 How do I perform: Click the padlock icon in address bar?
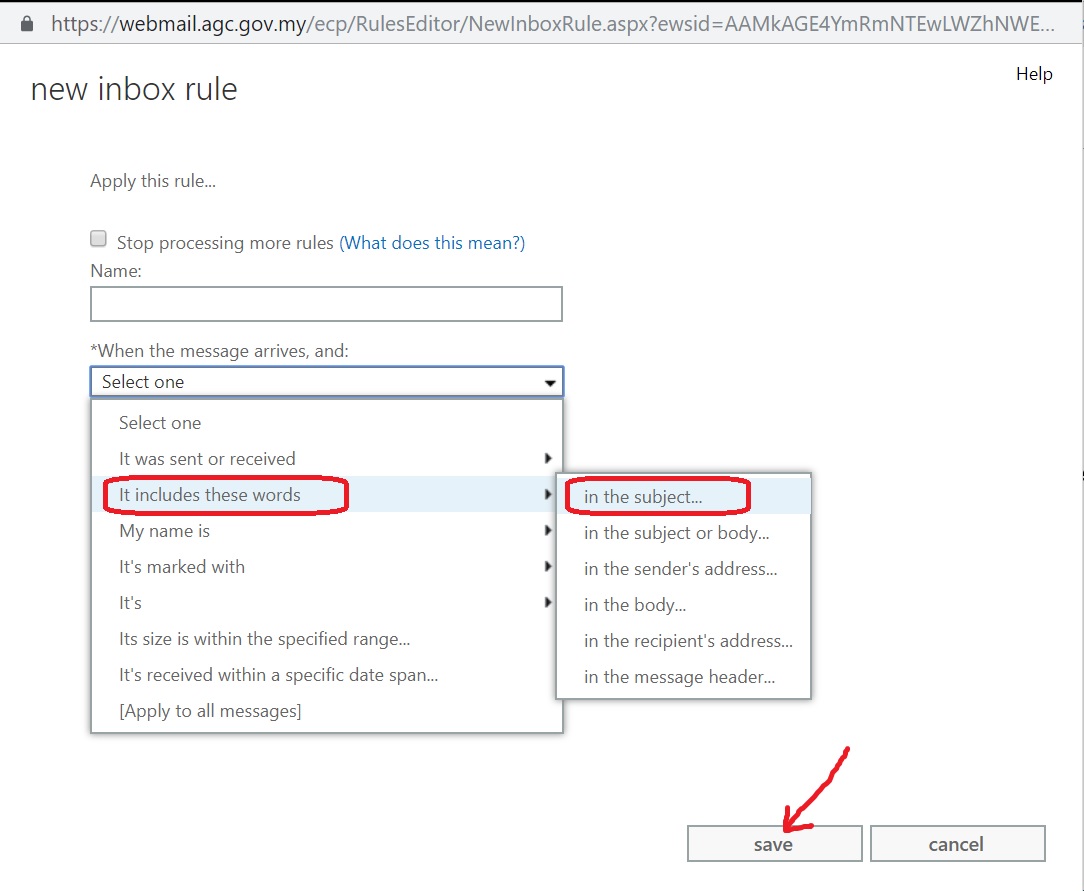[25, 21]
